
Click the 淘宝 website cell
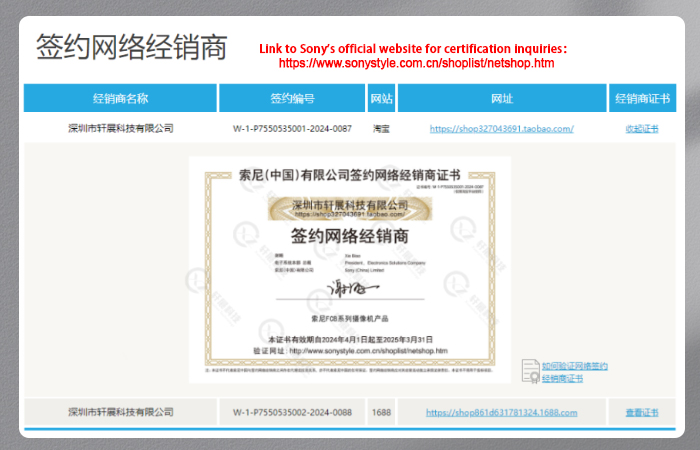(381, 129)
